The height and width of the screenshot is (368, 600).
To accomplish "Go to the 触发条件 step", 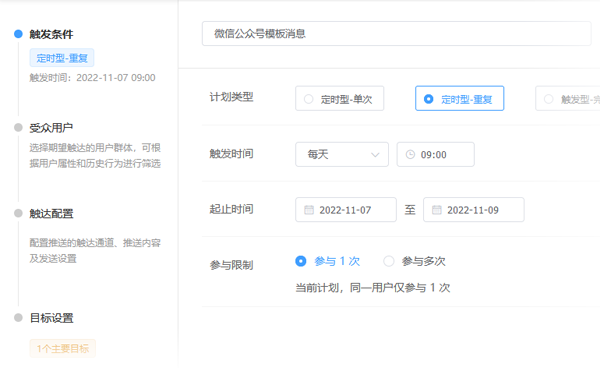I will [51, 34].
